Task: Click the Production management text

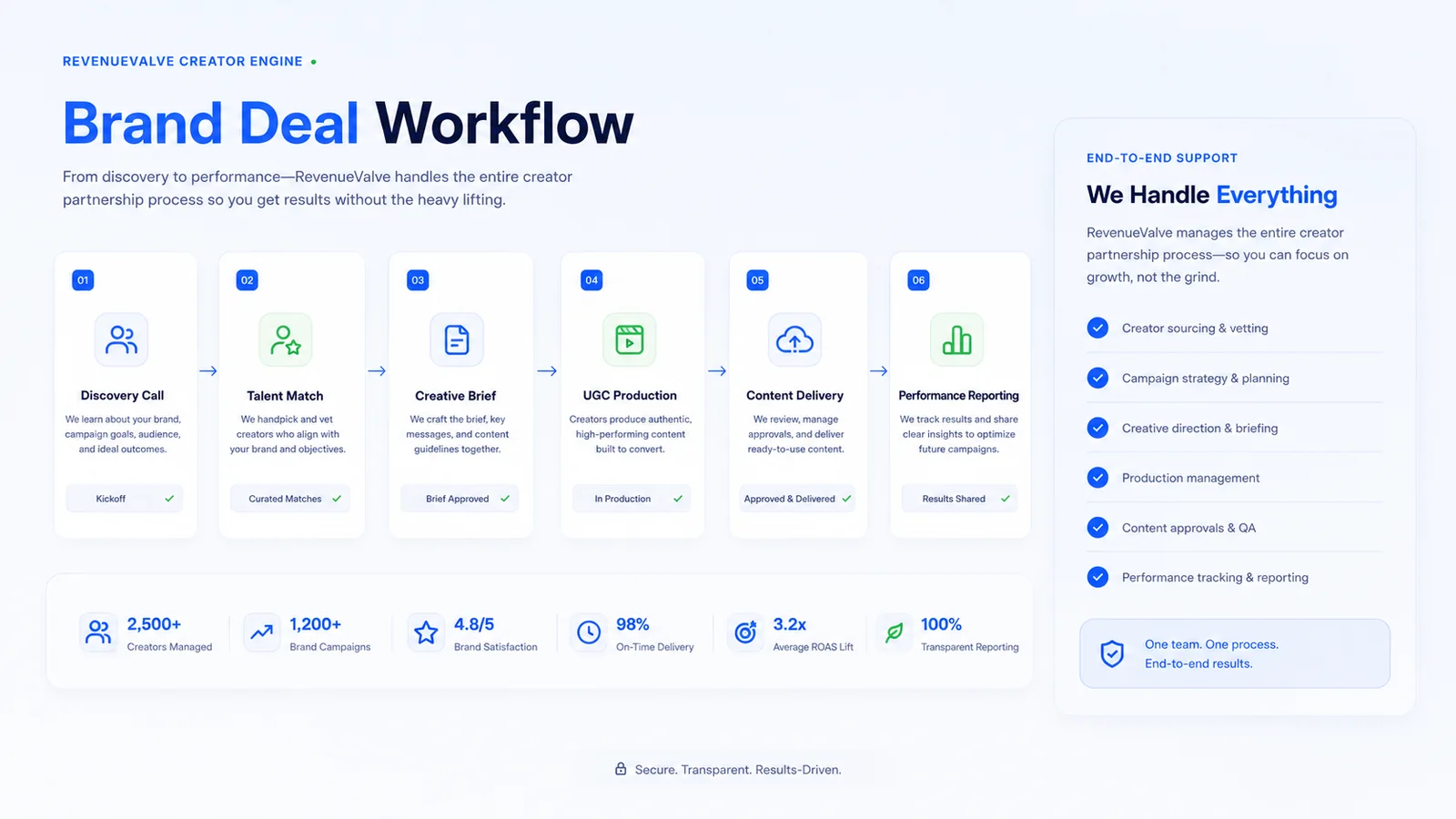Action: coord(1191,478)
